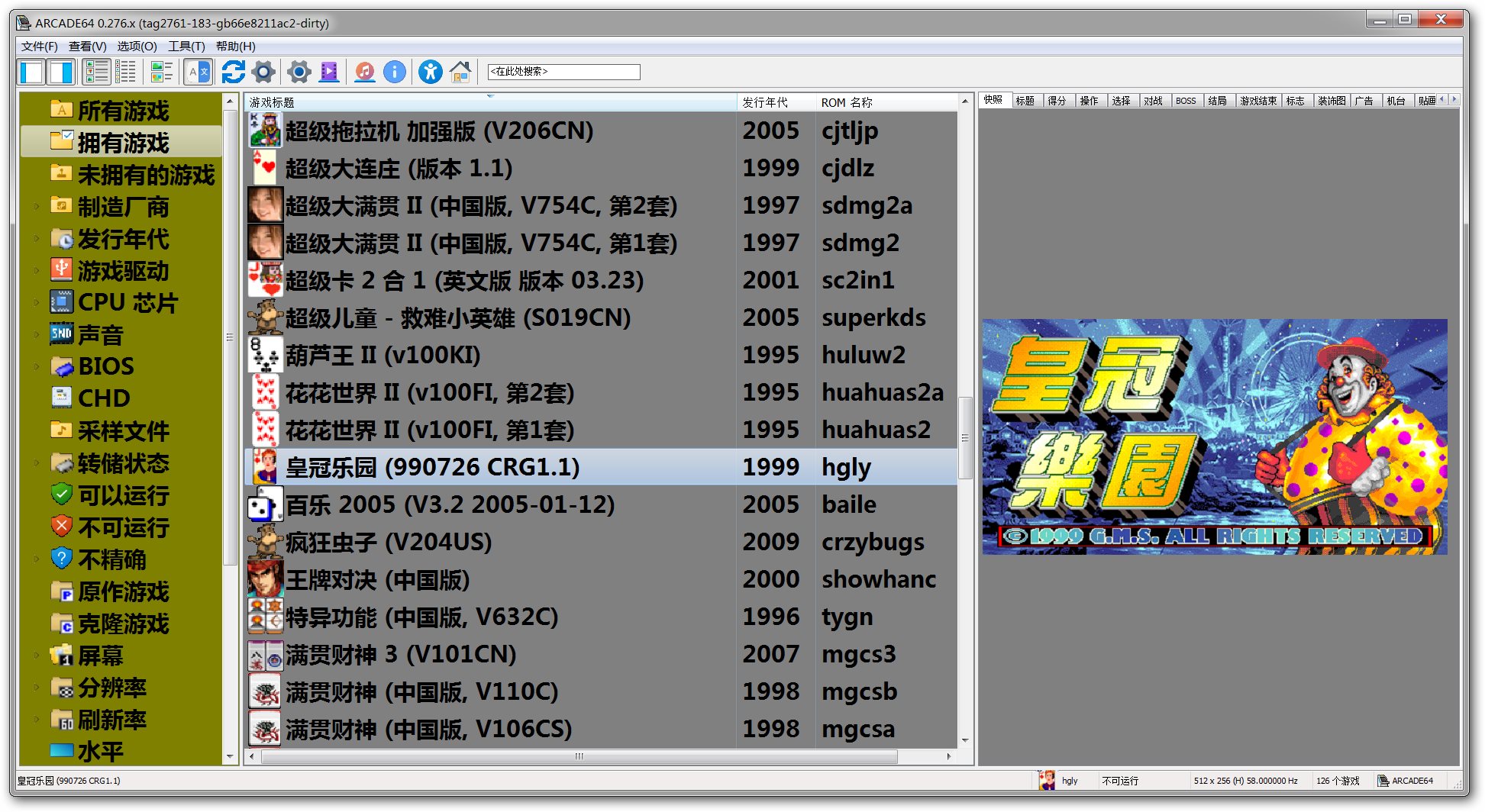This screenshot has height=812, width=1485.
Task: Click the 原作游戏 folder icon
Action: pos(61,591)
